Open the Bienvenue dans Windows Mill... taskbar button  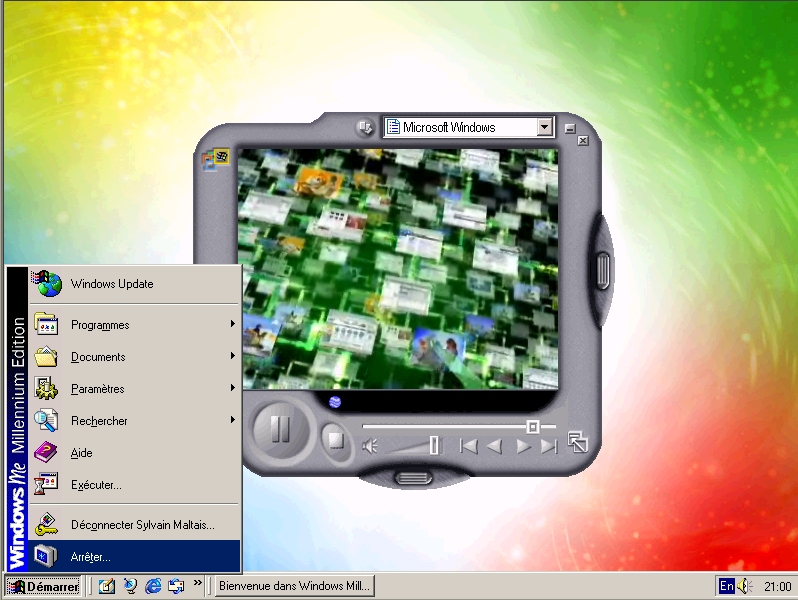click(x=294, y=586)
